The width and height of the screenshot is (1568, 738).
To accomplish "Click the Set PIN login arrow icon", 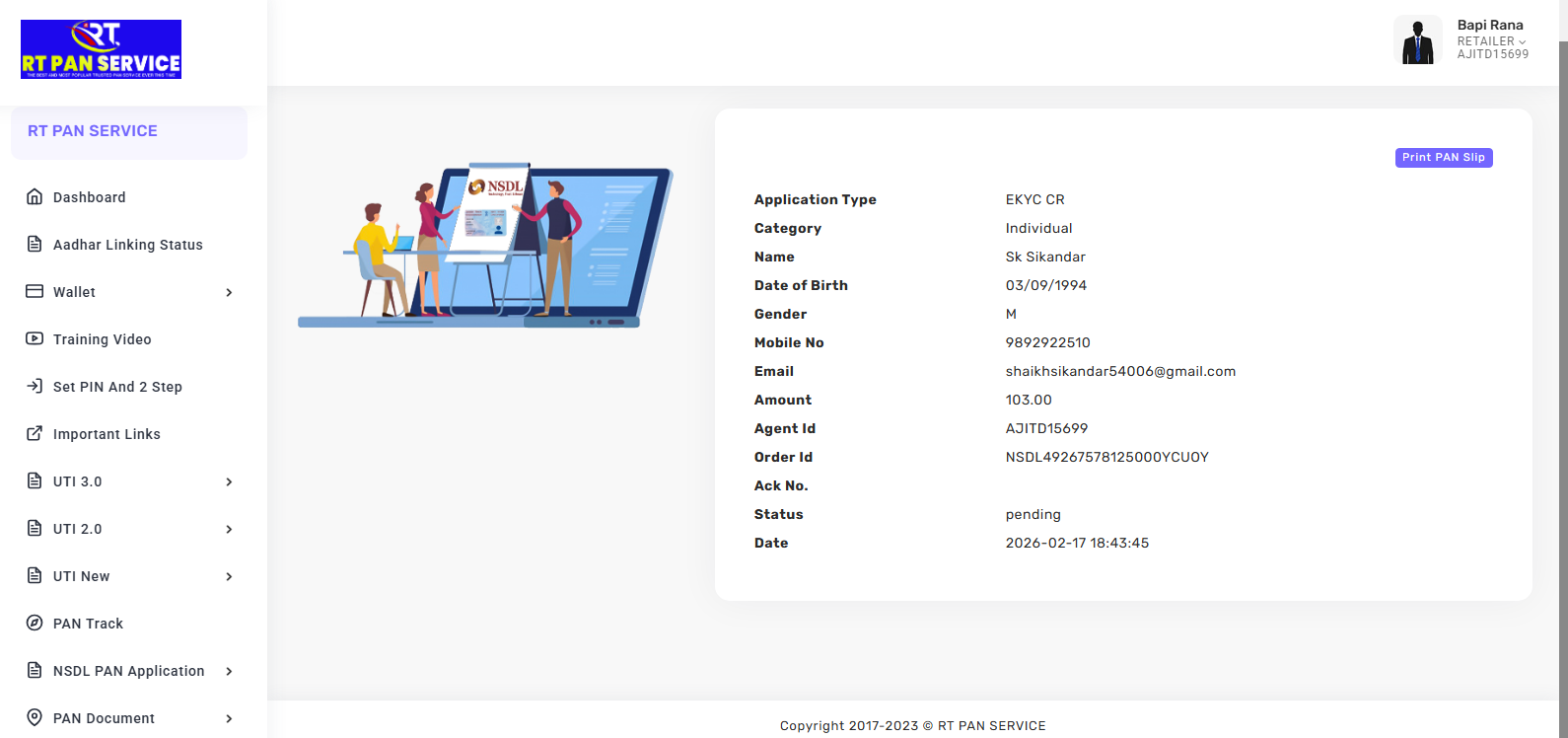I will tap(35, 386).
